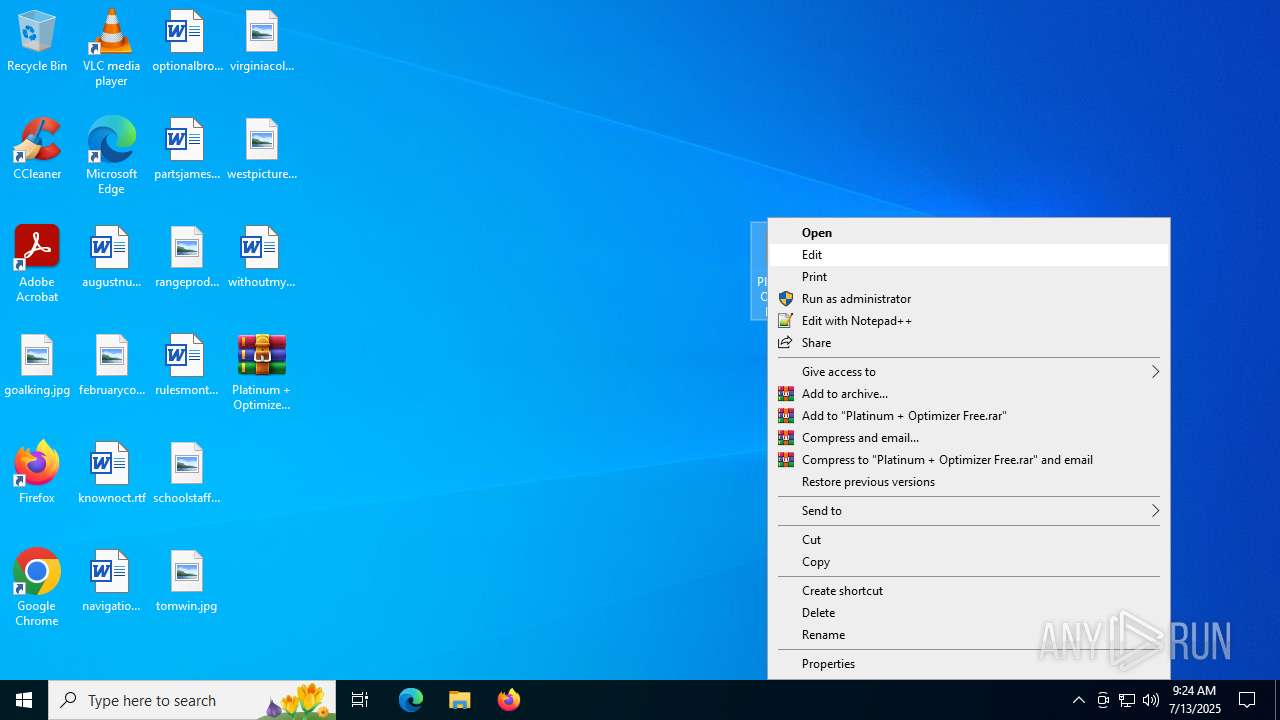Viewport: 1280px width, 720px height.
Task: Open File Explorer from the taskbar
Action: (x=460, y=700)
